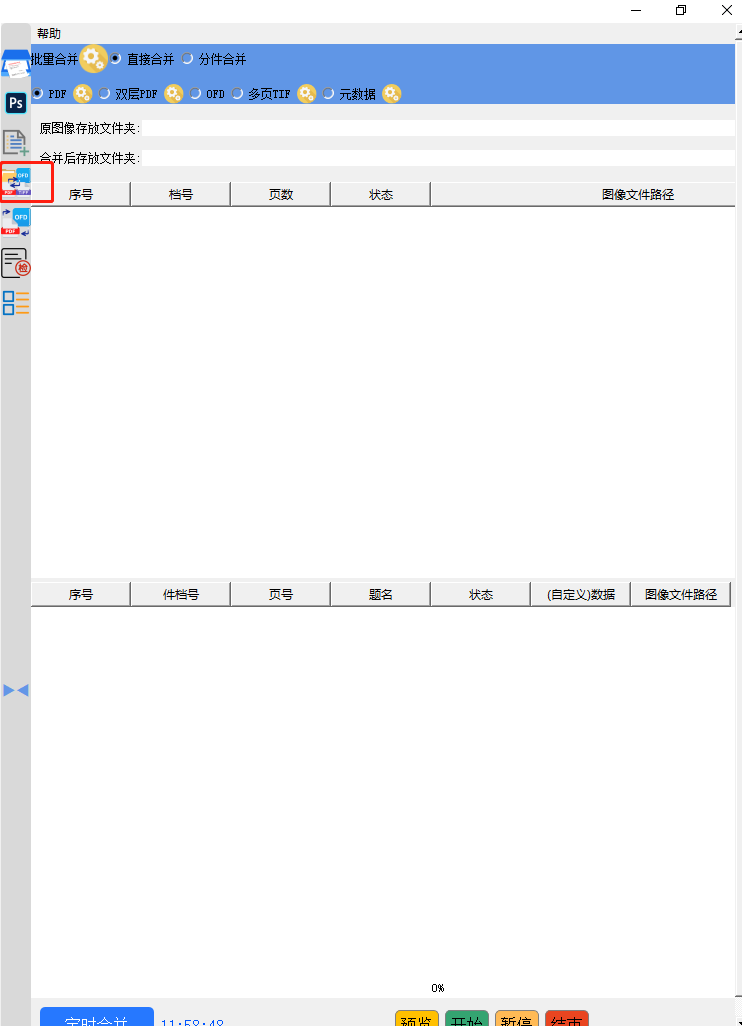The image size is (742, 1026).
Task: Click the add-document sidebar icon
Action: click(x=15, y=142)
